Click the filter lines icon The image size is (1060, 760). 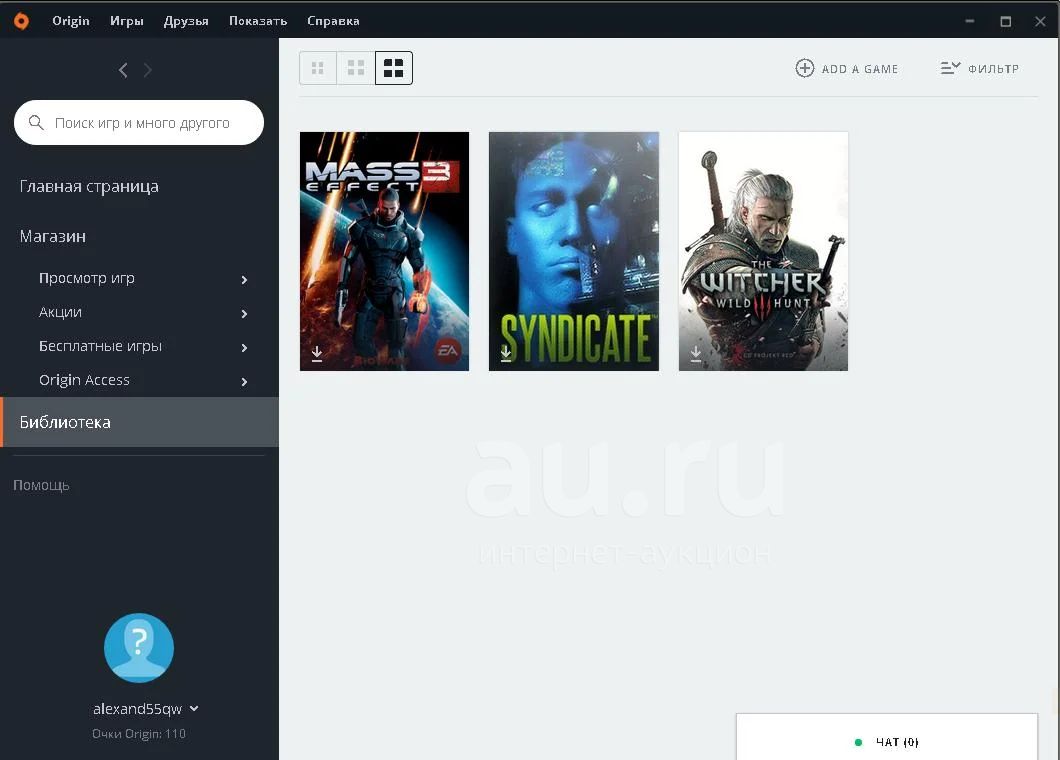point(950,68)
